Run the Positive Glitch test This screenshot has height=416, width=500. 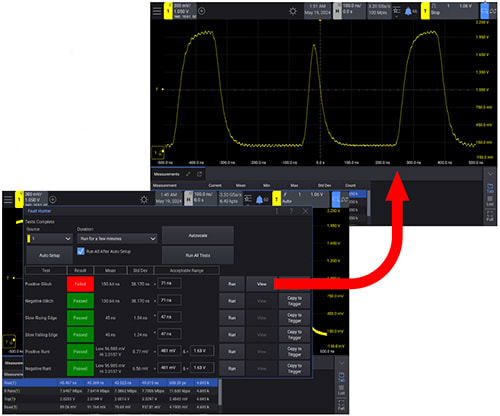click(232, 284)
